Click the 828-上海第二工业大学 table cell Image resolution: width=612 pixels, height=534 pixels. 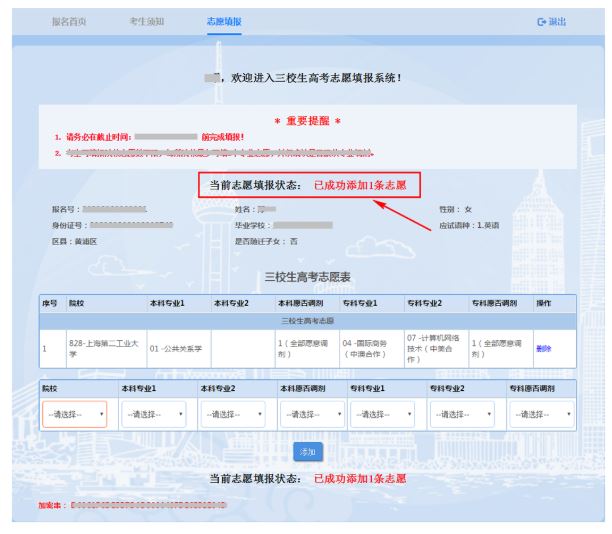coord(104,348)
